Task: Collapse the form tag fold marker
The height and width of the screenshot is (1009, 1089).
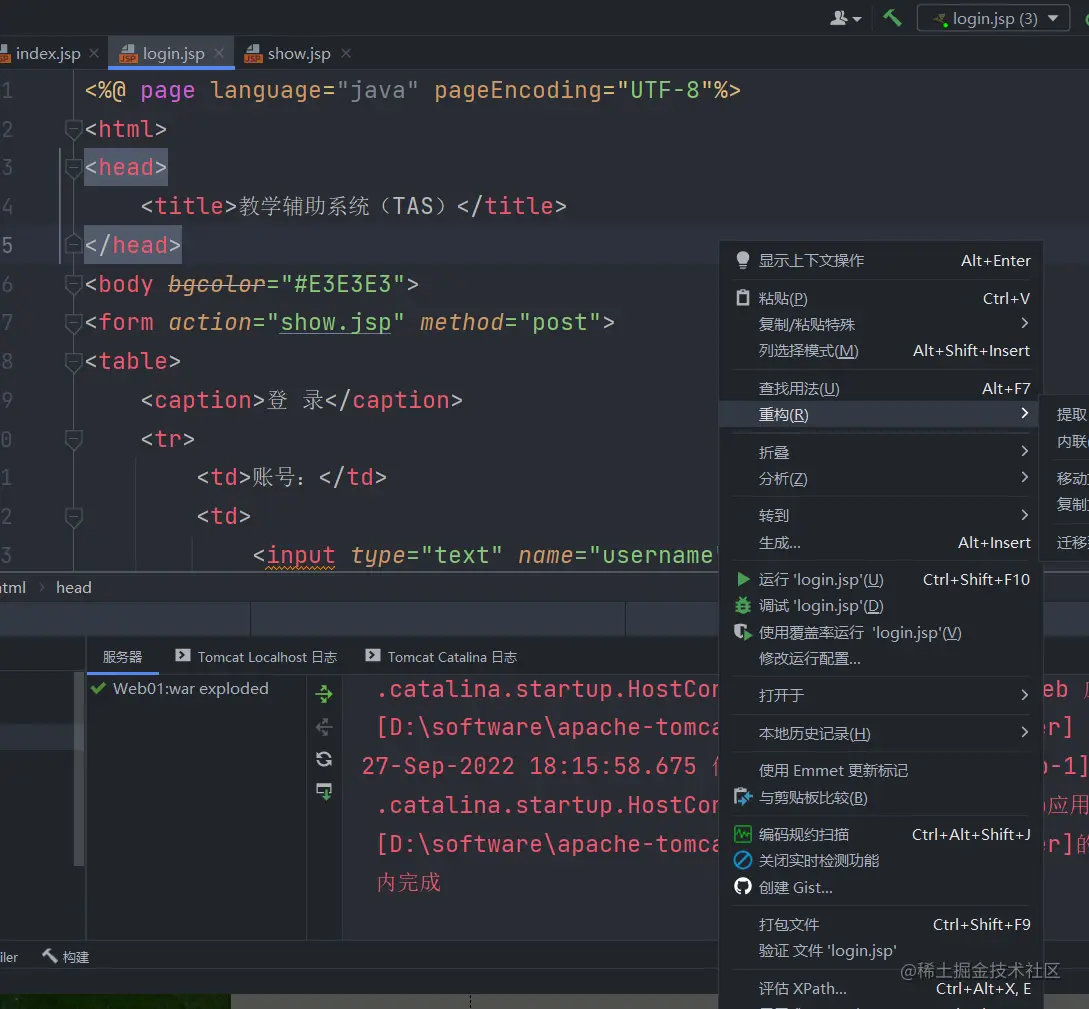Action: (x=73, y=322)
